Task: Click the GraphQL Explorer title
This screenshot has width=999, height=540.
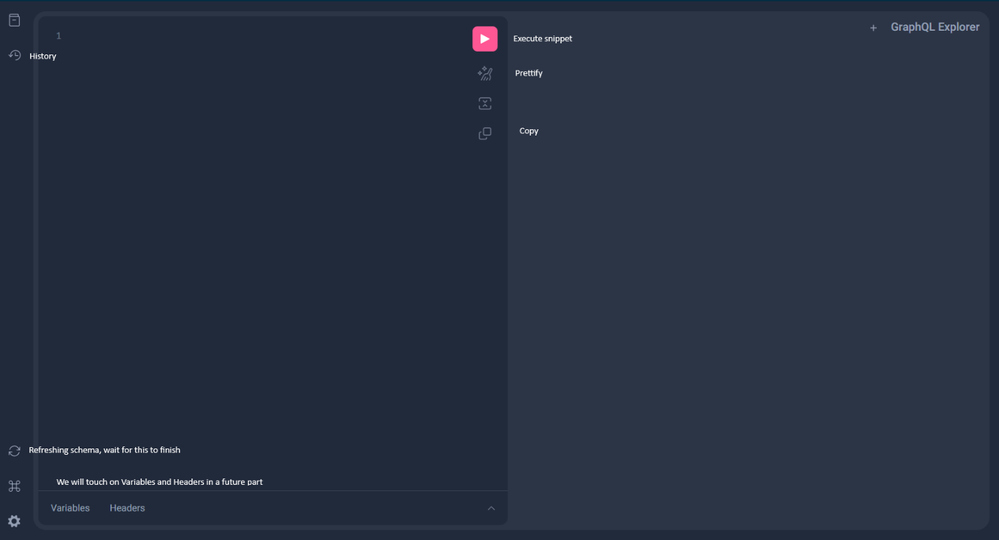Action: click(x=935, y=27)
